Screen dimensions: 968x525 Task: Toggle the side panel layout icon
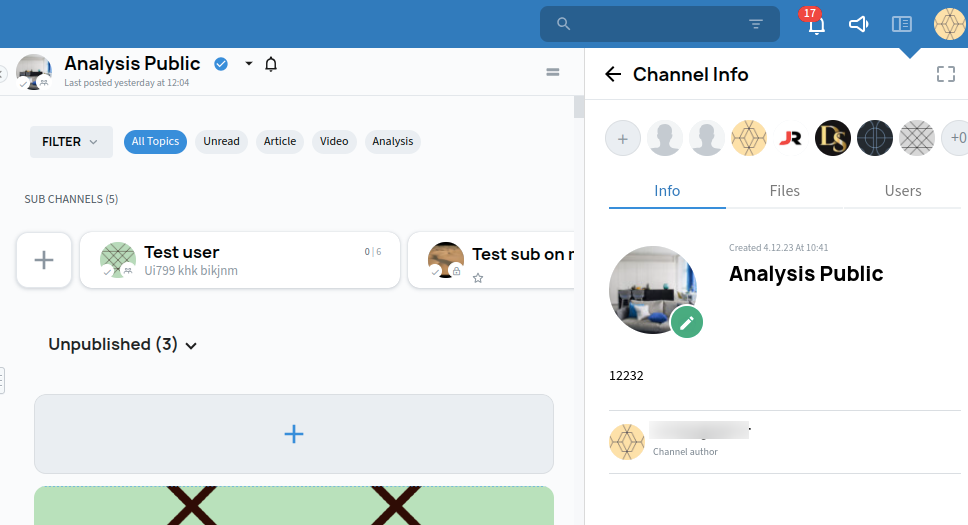tap(902, 24)
